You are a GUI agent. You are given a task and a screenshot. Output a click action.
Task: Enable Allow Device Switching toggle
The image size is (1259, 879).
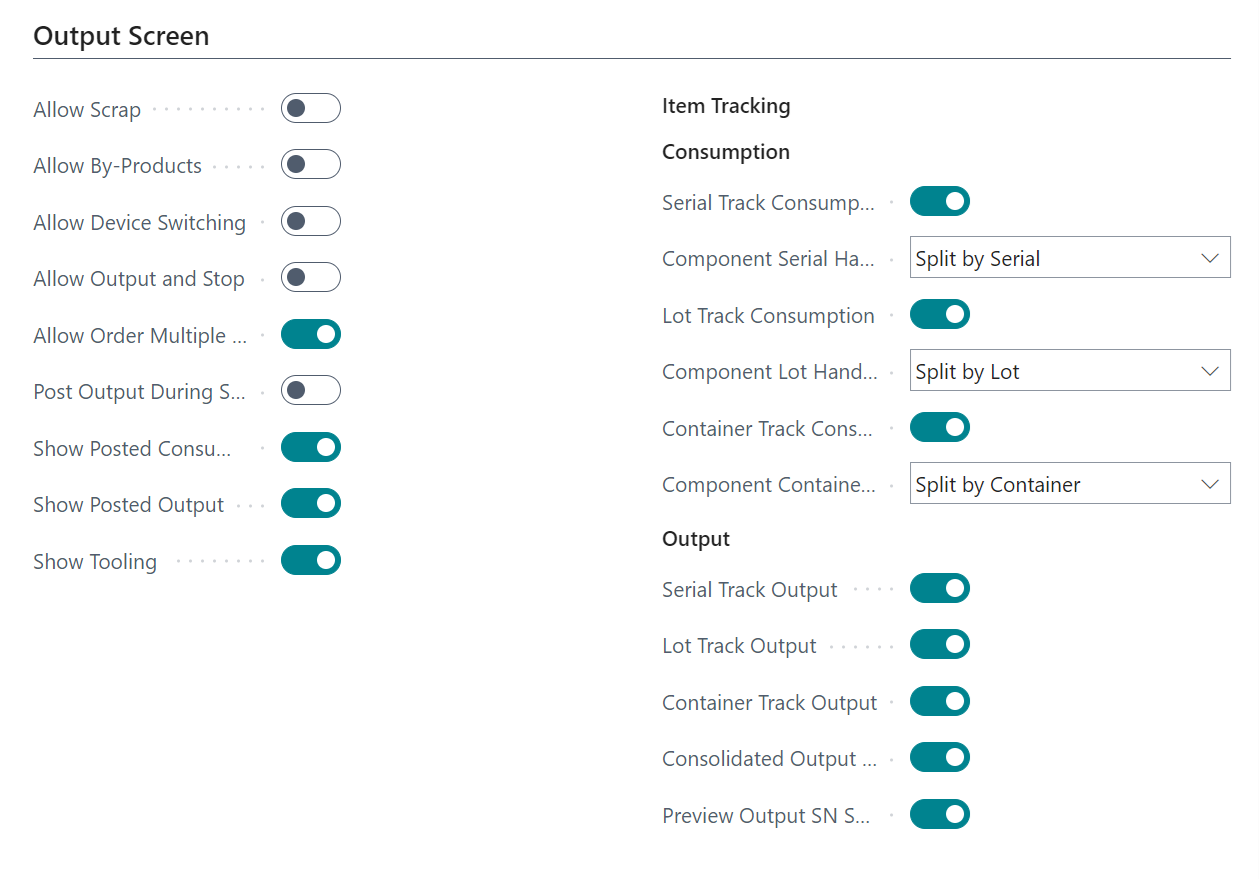click(310, 222)
